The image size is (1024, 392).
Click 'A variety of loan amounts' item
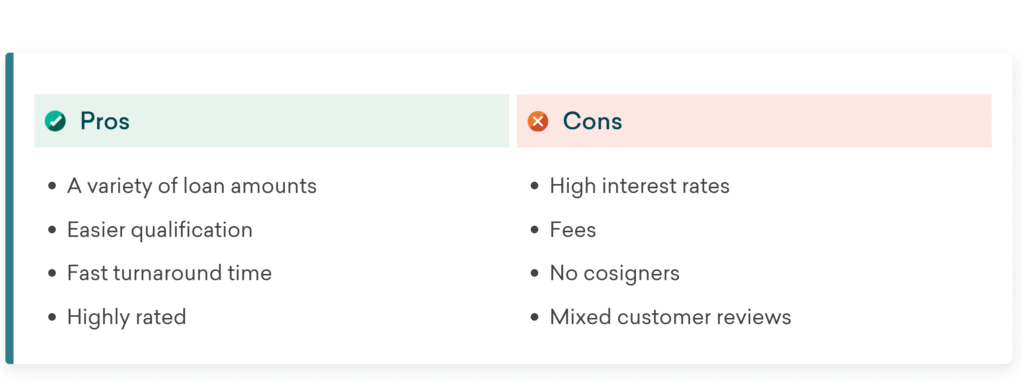click(191, 186)
